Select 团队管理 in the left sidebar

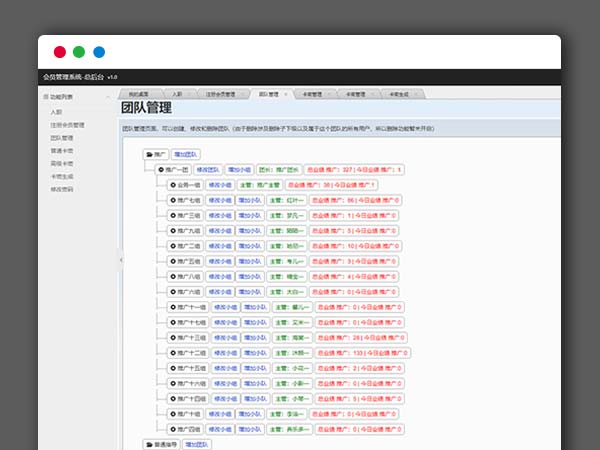[61, 138]
